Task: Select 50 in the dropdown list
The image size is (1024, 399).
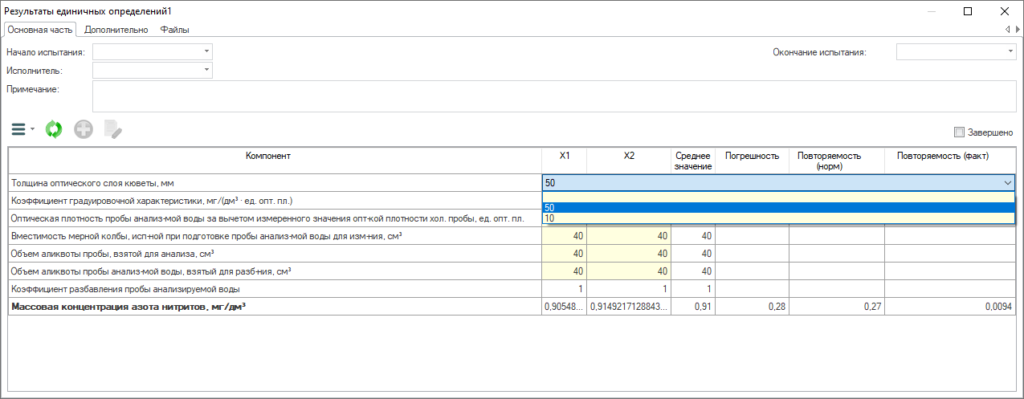Action: (778, 208)
